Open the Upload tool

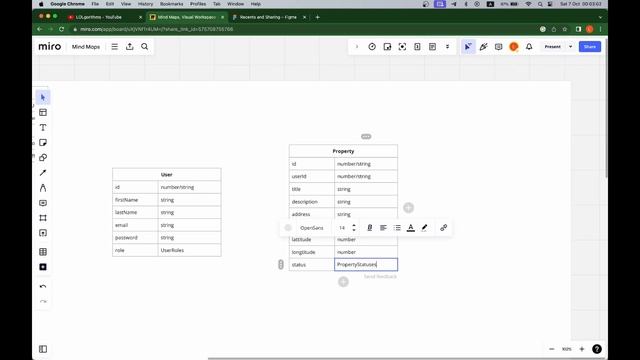pos(43,233)
